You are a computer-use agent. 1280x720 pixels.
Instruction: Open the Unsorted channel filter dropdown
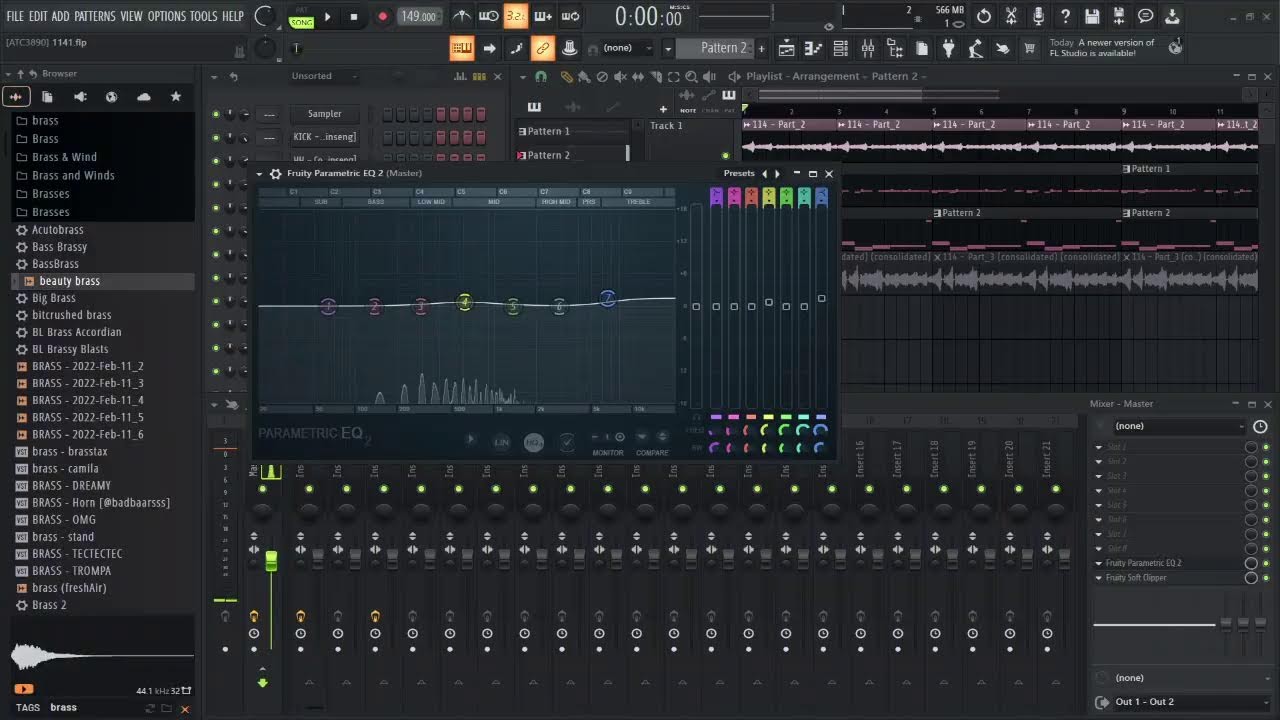coord(323,76)
